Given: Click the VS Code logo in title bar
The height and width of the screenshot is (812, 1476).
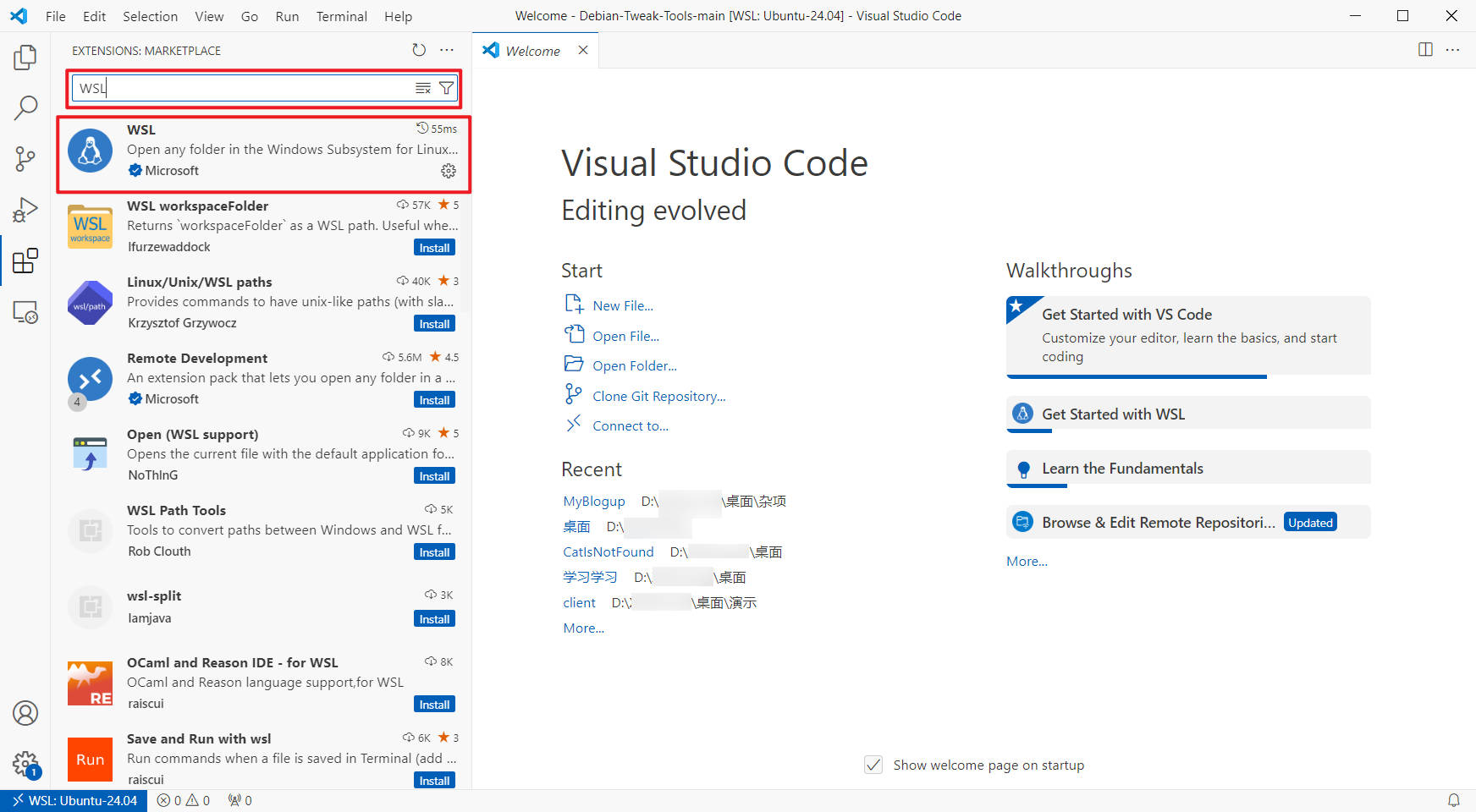Looking at the screenshot, I should (19, 16).
